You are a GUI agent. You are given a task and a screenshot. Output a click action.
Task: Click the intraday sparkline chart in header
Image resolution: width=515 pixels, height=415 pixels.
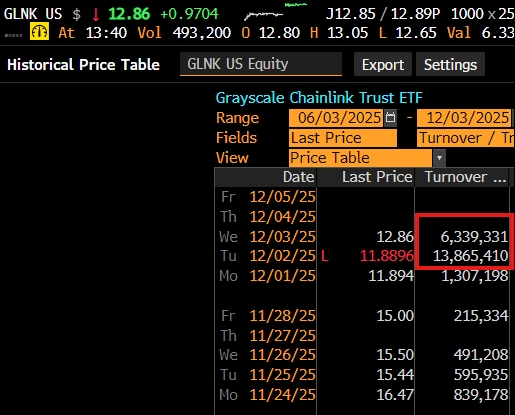275,12
